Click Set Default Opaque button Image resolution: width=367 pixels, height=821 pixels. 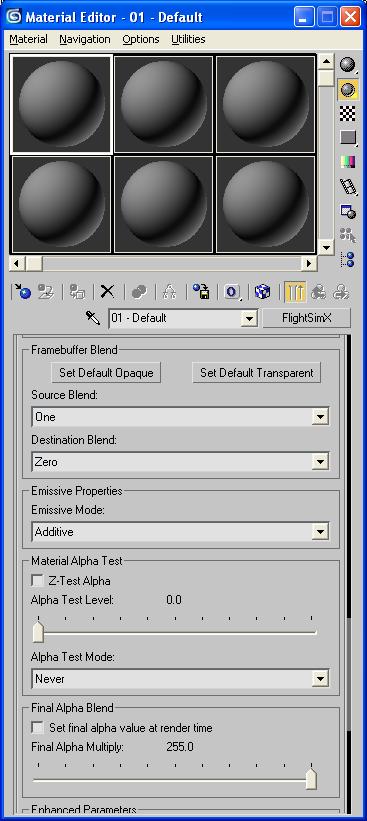click(x=106, y=373)
